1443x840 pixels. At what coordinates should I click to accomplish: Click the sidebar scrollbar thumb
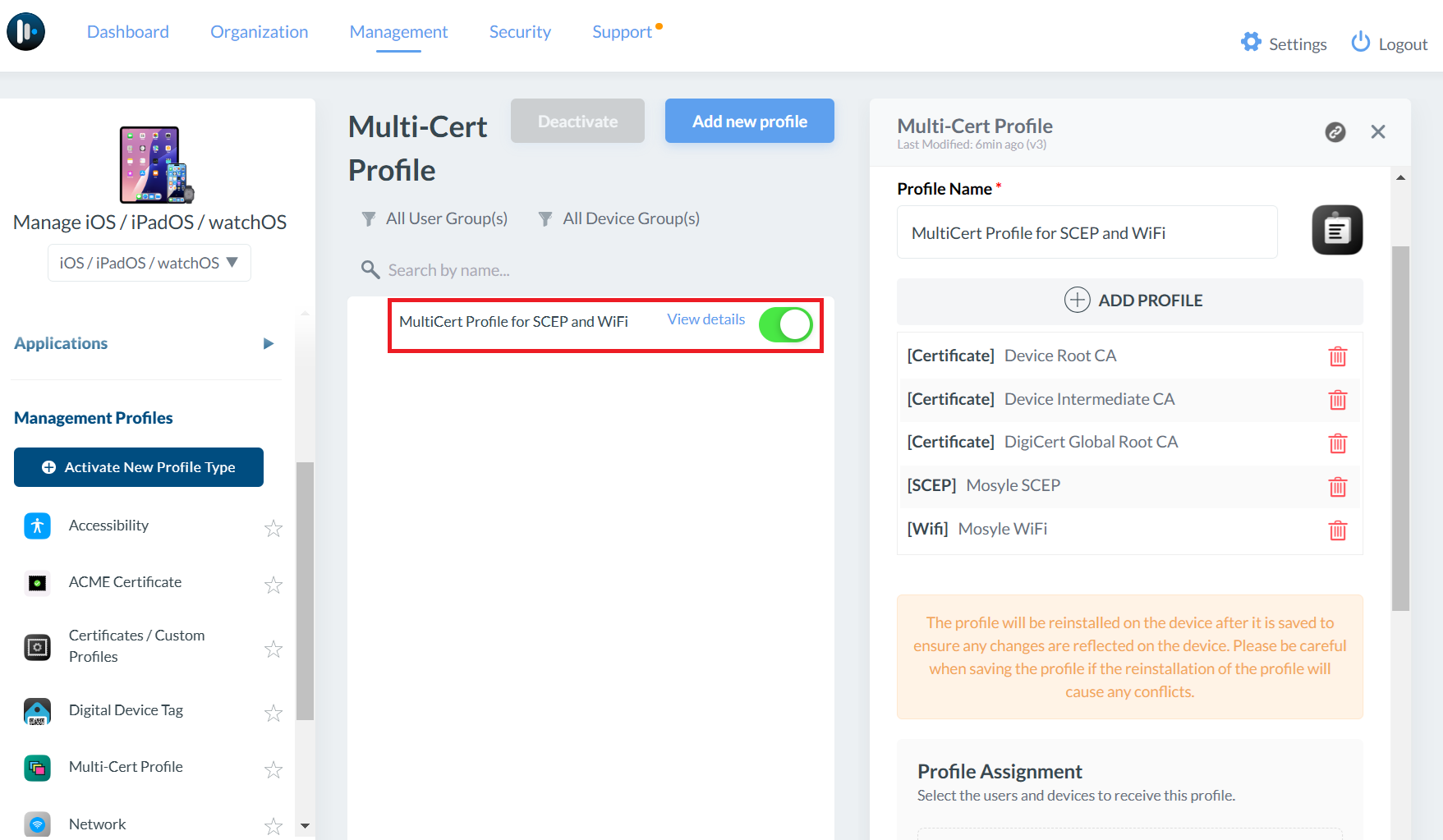[x=305, y=590]
